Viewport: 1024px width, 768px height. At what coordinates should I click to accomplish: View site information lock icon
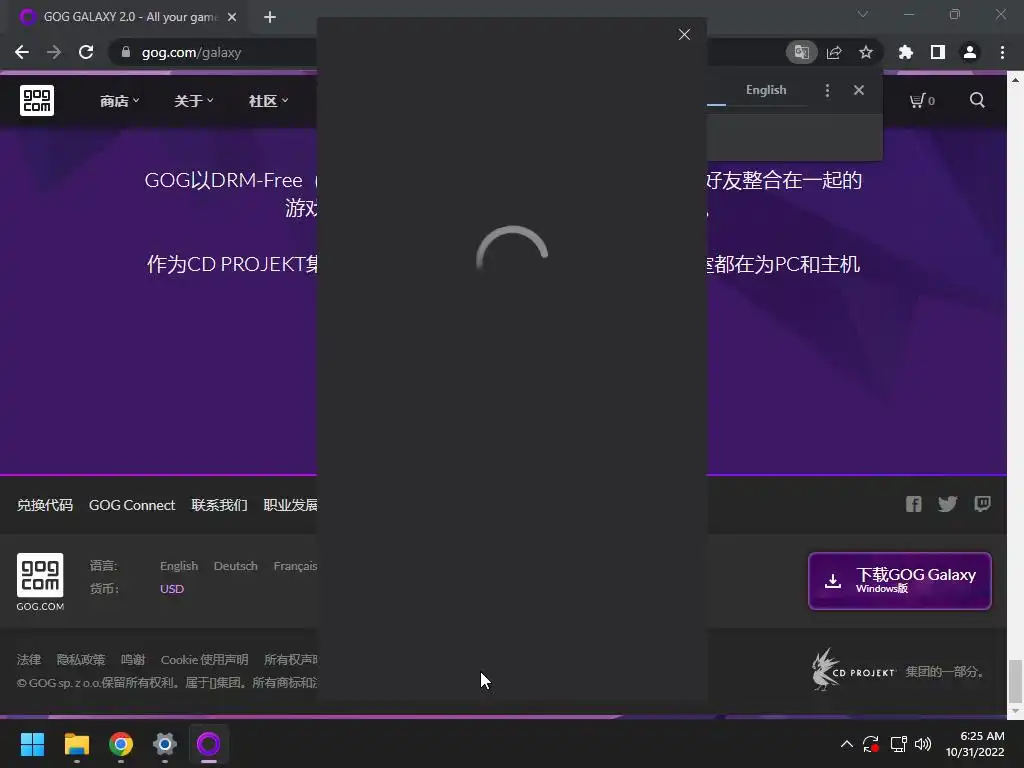point(125,52)
